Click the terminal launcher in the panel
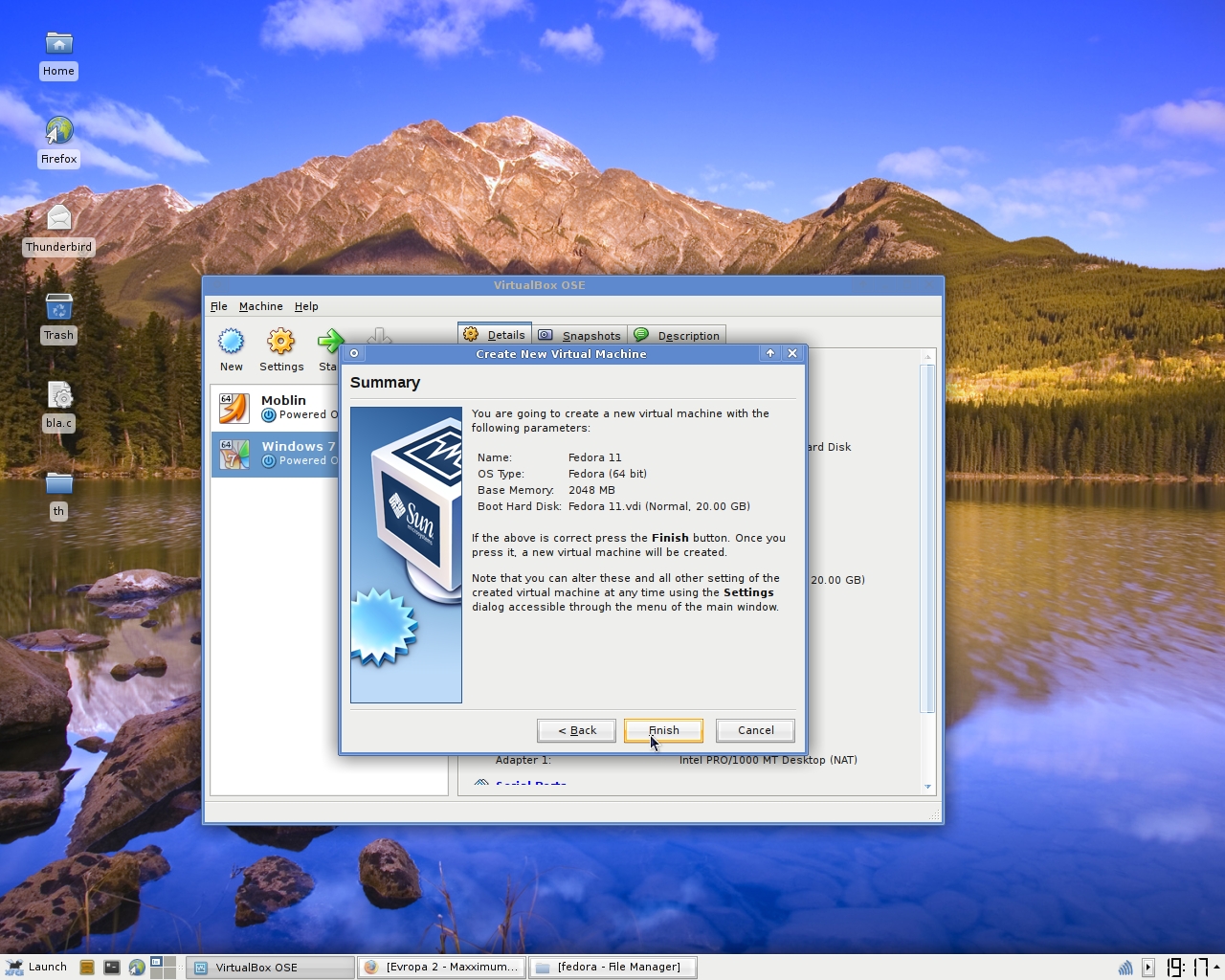 (x=112, y=968)
